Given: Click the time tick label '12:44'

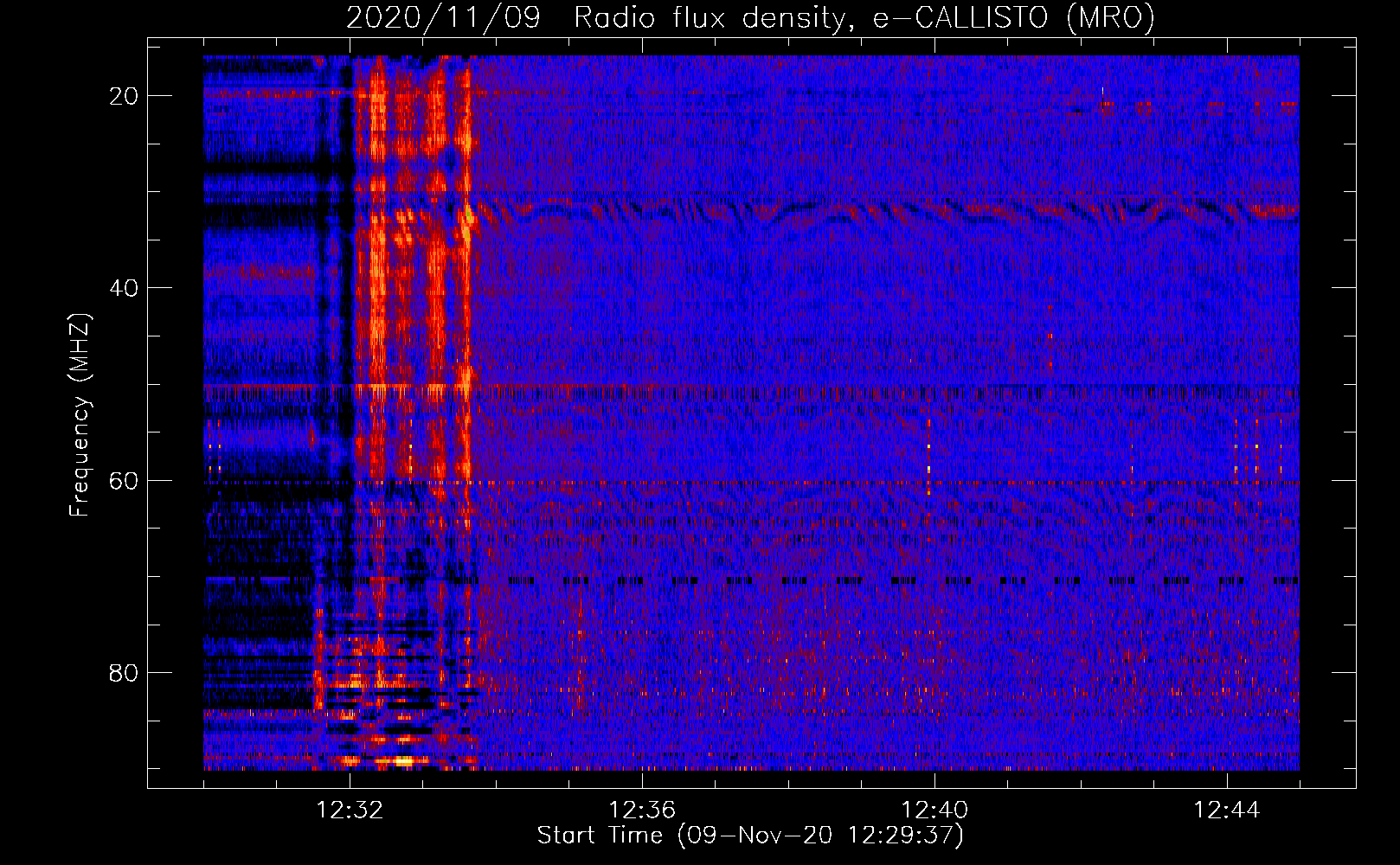Looking at the screenshot, I should (x=1227, y=811).
